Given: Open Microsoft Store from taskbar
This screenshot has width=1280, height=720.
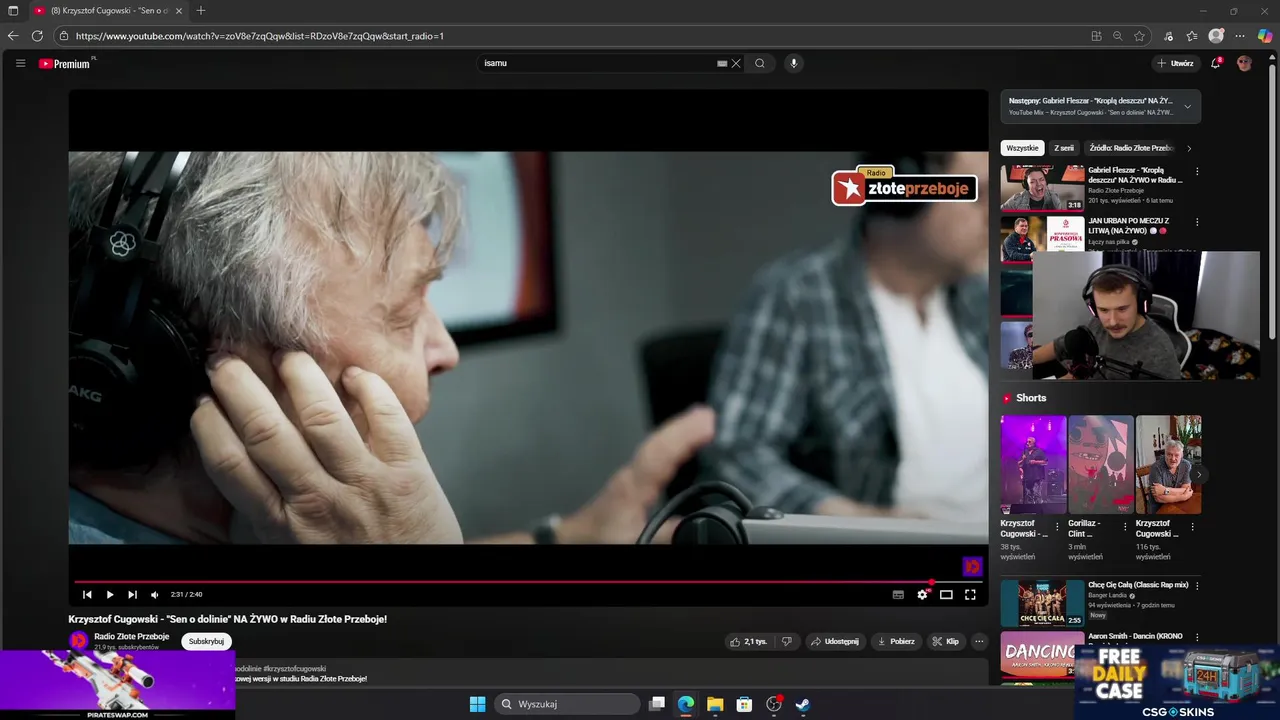Looking at the screenshot, I should [x=744, y=704].
